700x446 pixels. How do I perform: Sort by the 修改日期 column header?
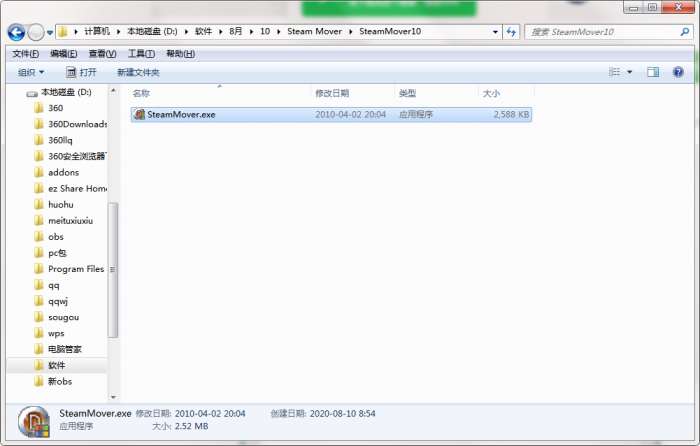[x=332, y=93]
